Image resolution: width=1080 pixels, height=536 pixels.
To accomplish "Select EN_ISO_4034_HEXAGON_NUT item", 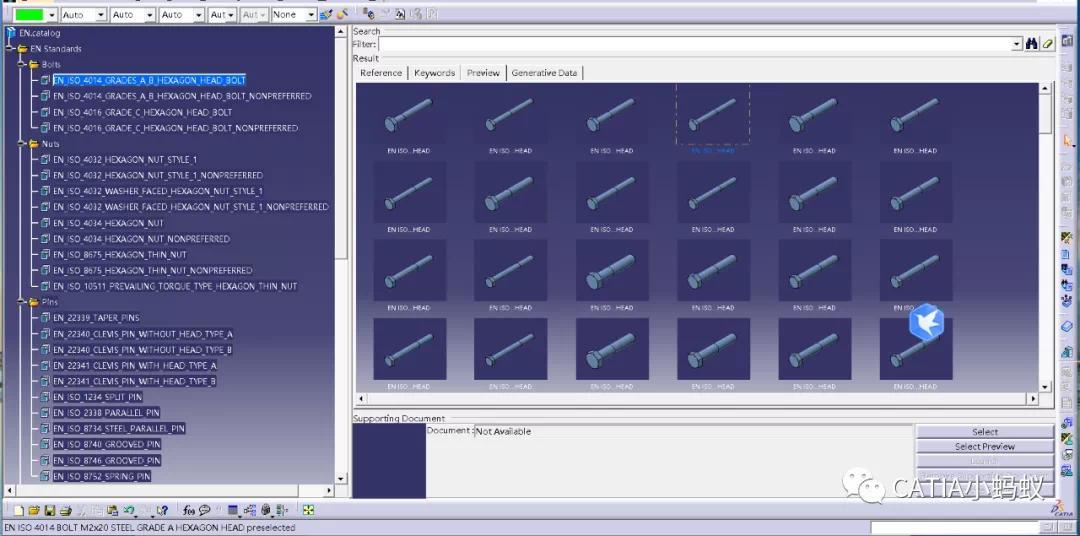I will point(108,223).
